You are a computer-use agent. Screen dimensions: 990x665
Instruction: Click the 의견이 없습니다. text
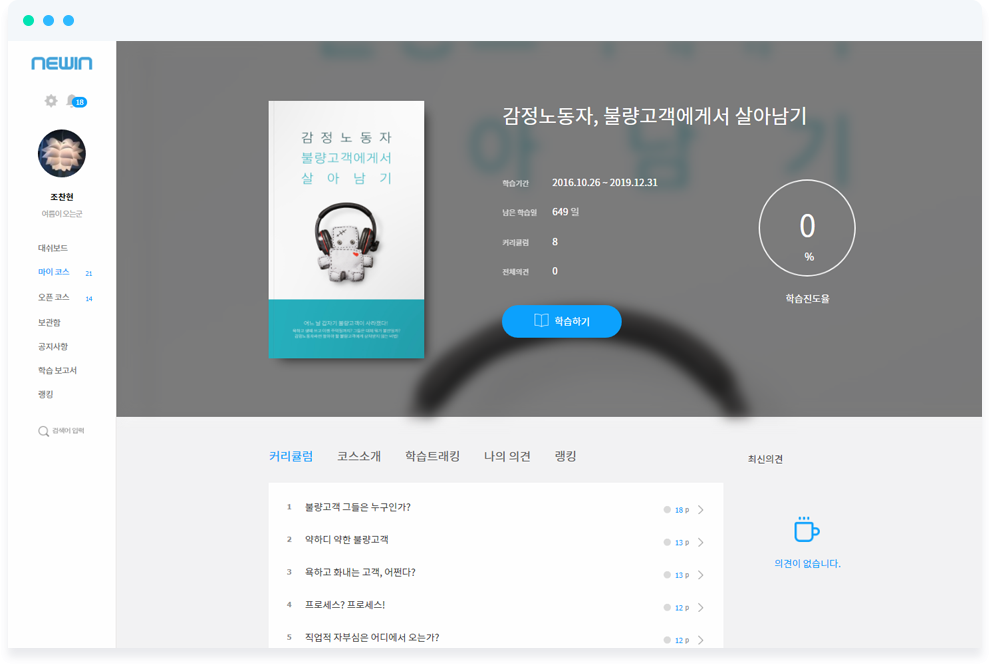pyautogui.click(x=807, y=563)
